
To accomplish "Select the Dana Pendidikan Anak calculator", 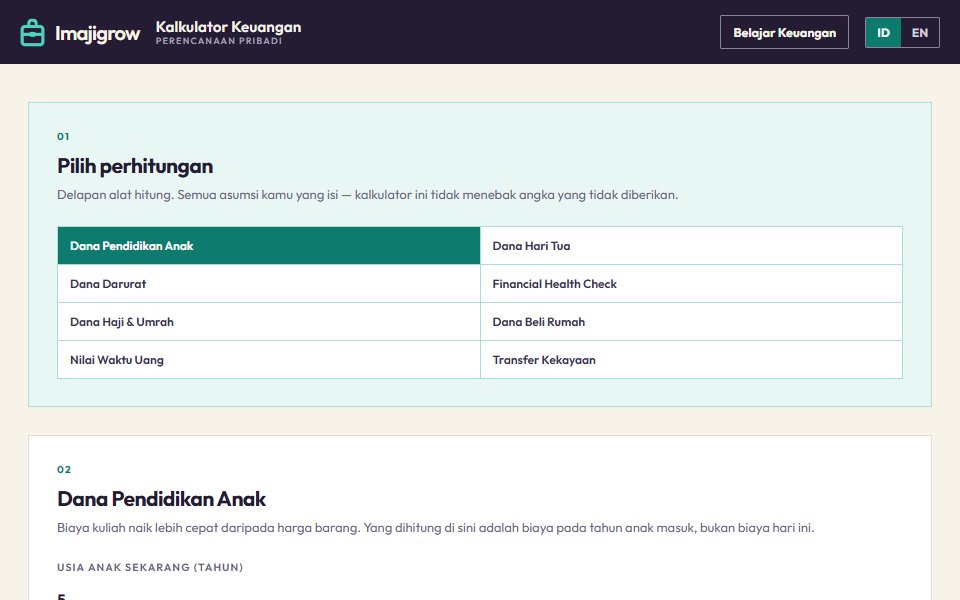I will click(x=269, y=246).
